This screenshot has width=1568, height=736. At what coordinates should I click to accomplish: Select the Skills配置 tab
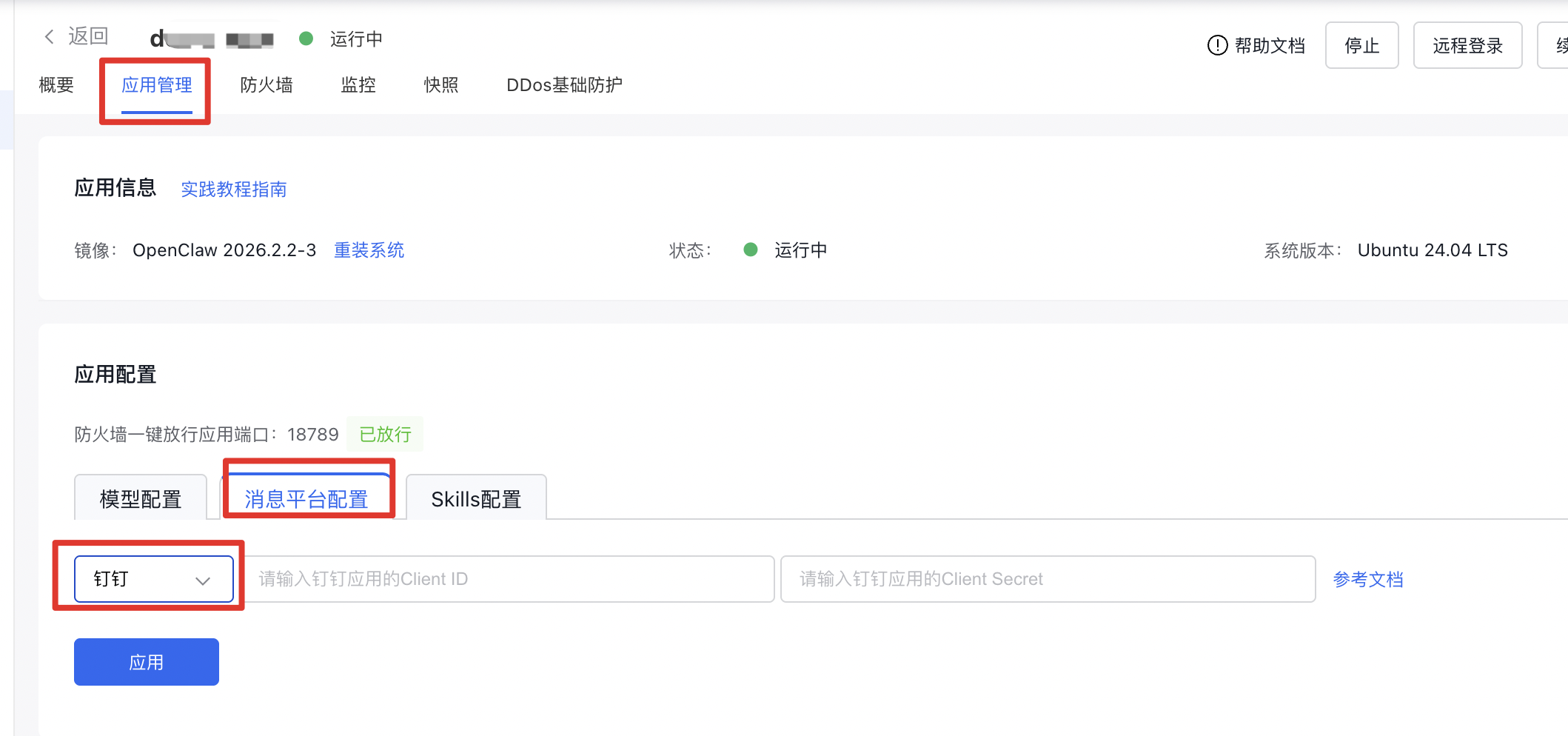tap(476, 499)
